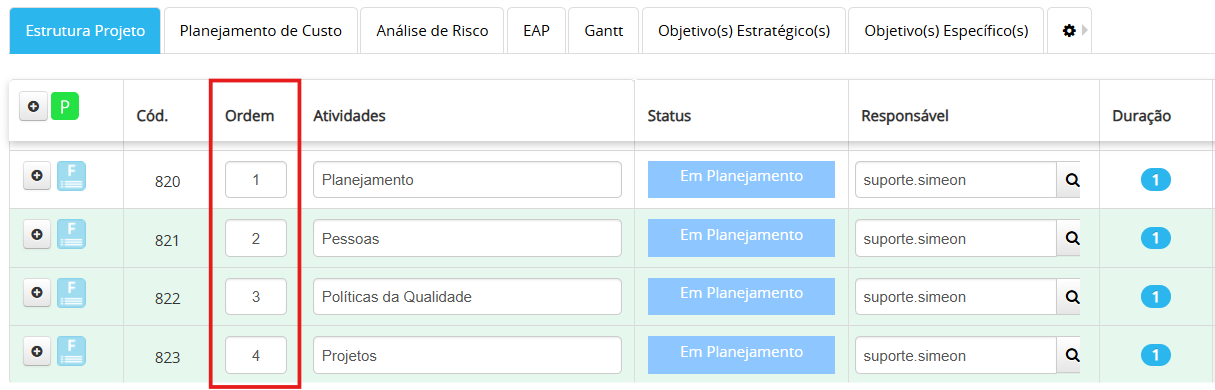Click the duration badge for row 821
Viewport: 1215px width, 390px height.
(x=1155, y=238)
